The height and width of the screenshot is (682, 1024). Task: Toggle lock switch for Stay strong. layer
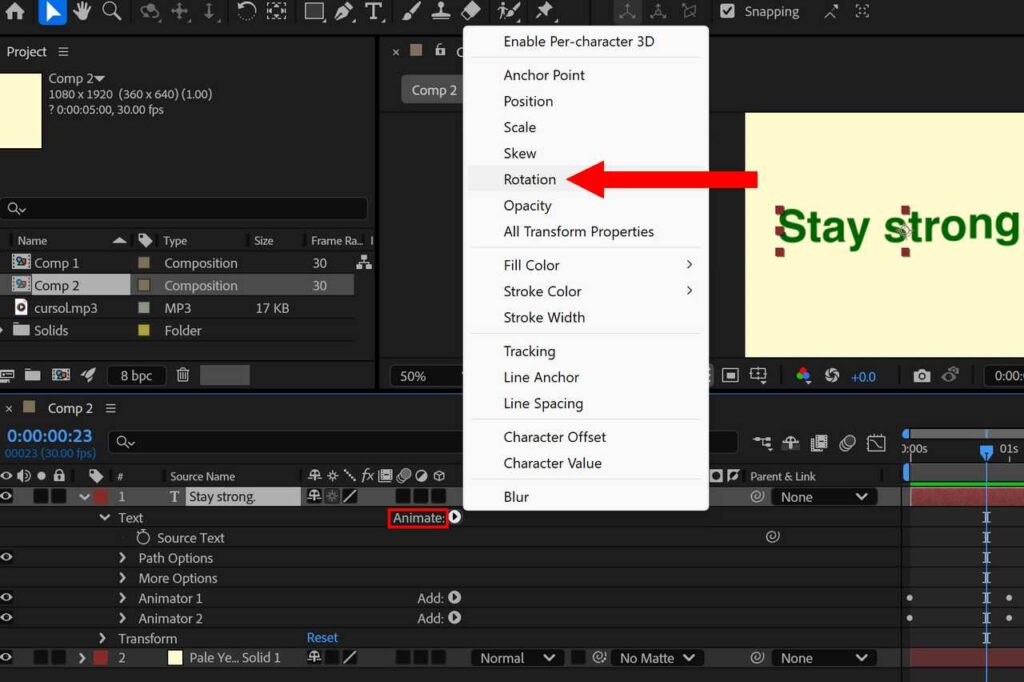(59, 496)
